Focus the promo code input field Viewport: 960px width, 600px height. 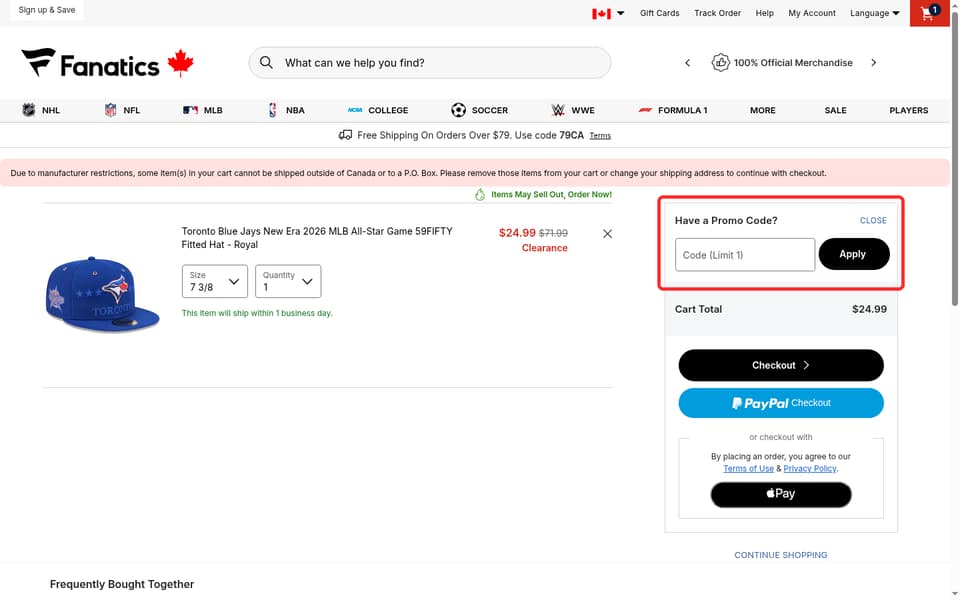tap(744, 255)
